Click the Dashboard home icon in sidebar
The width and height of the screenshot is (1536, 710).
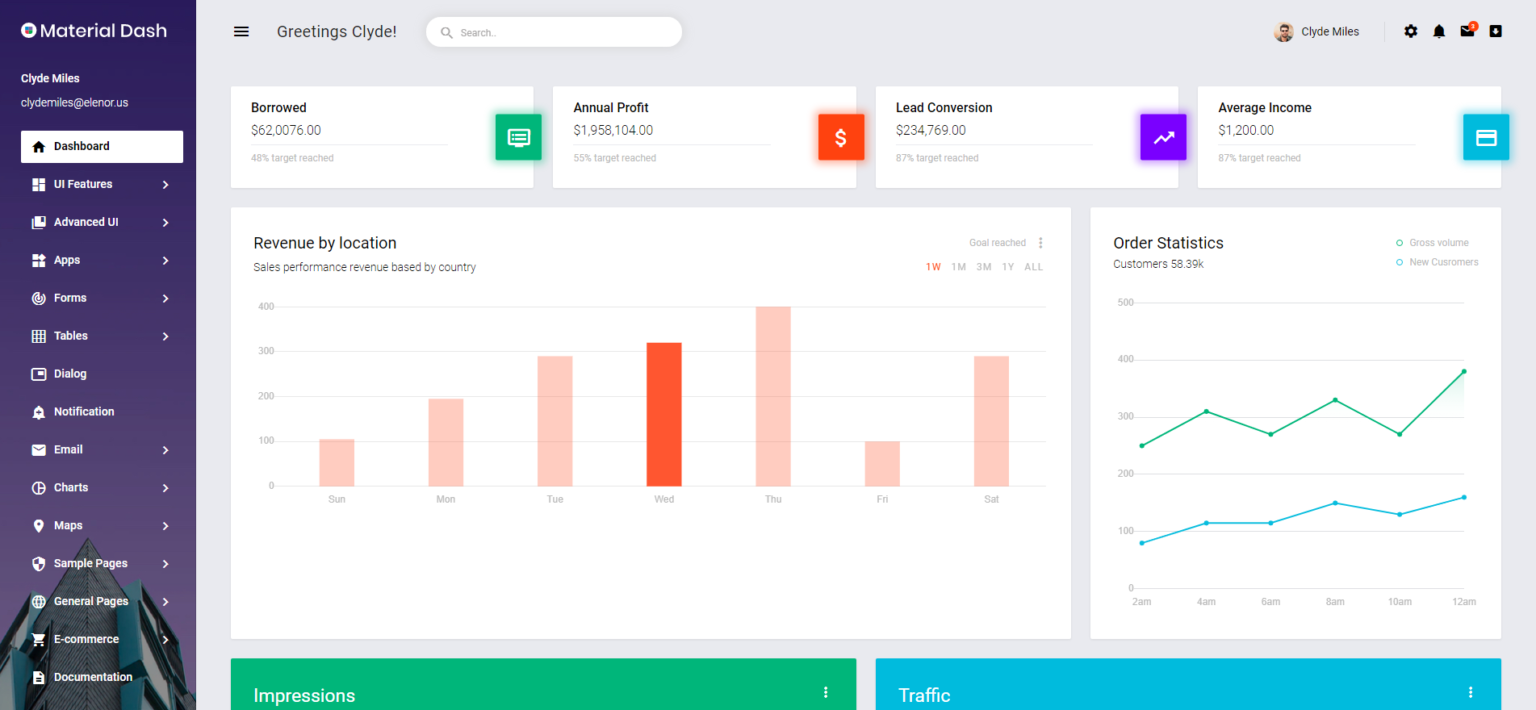36,146
